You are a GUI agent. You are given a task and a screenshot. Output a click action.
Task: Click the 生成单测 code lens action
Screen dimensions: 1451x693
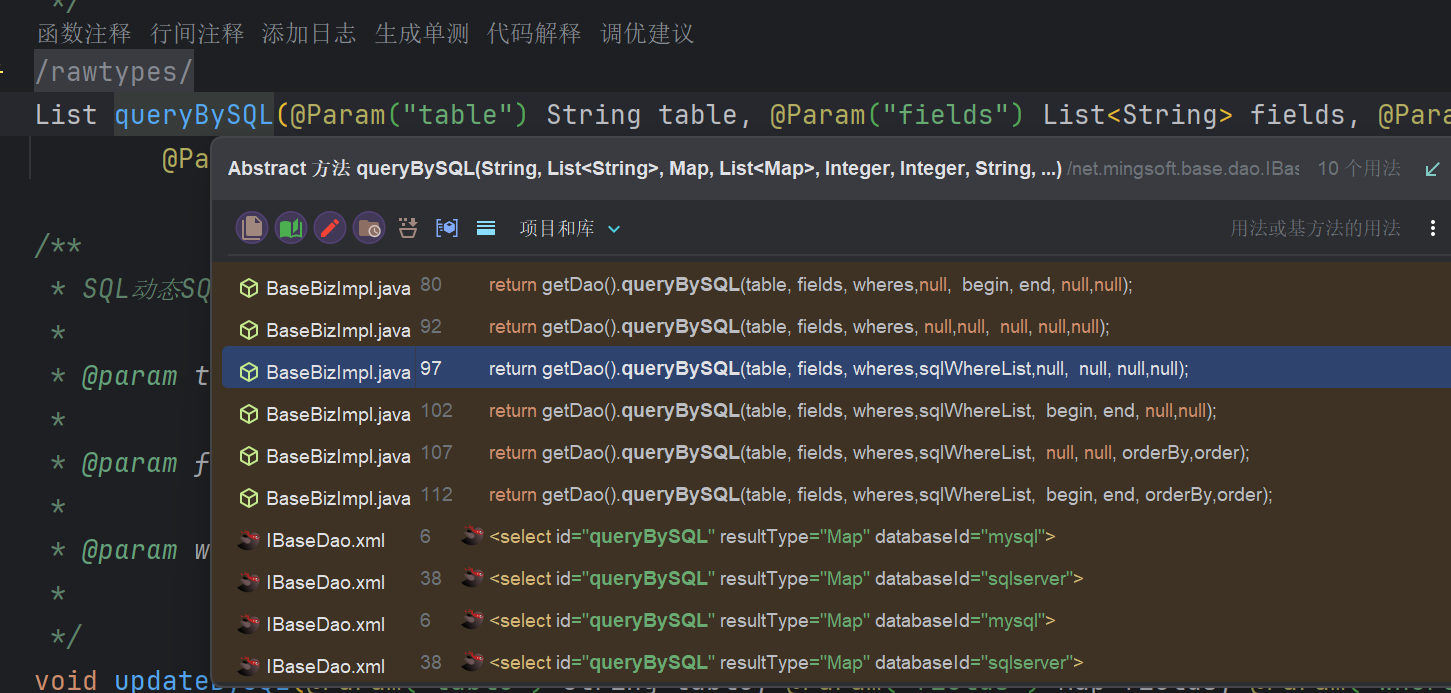422,34
